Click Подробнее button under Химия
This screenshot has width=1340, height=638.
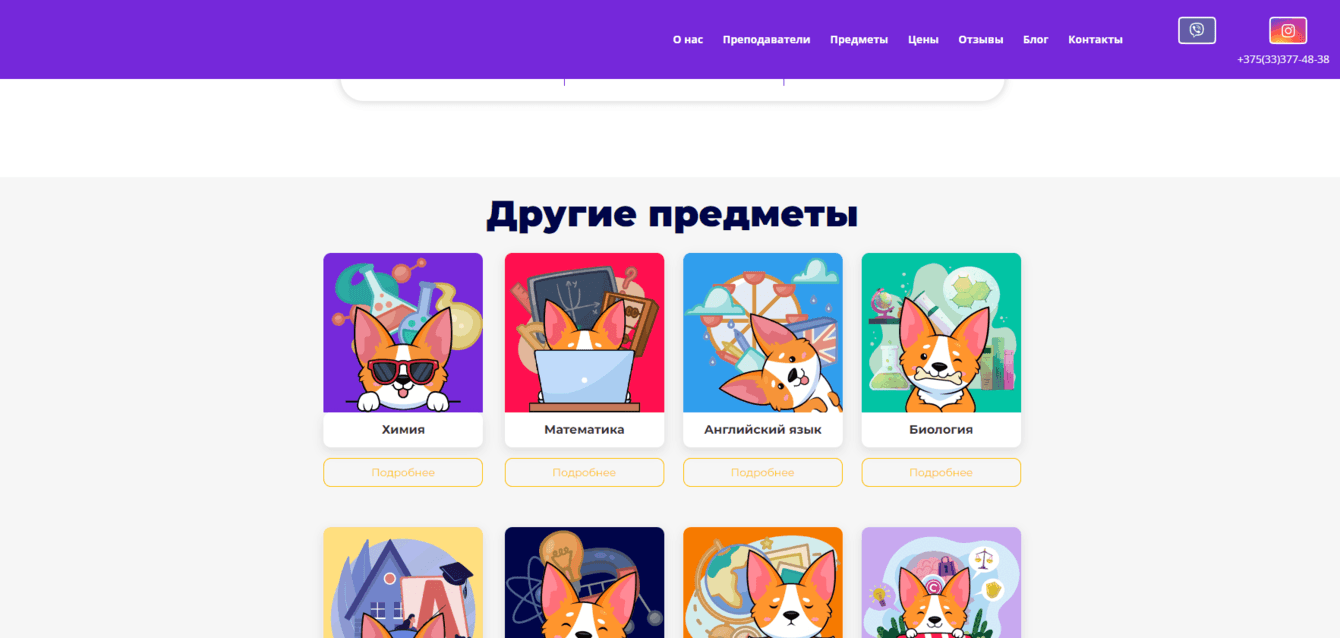(x=403, y=472)
